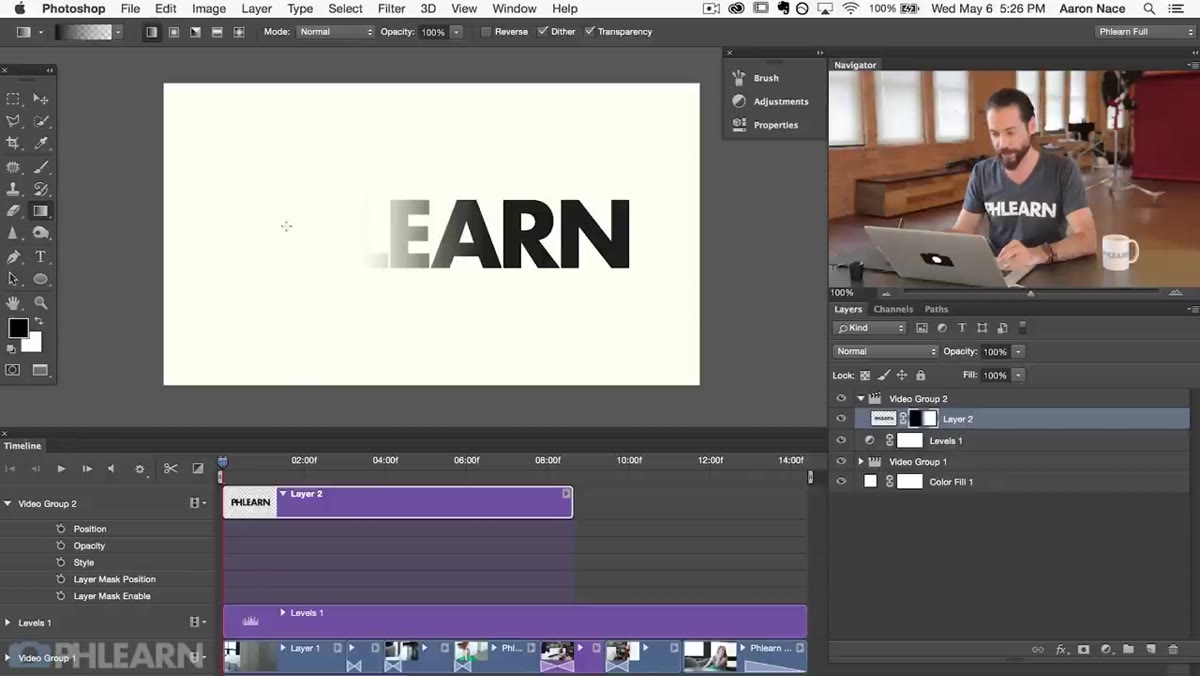Click the foreground color swatch
This screenshot has height=676, width=1200.
click(17, 328)
